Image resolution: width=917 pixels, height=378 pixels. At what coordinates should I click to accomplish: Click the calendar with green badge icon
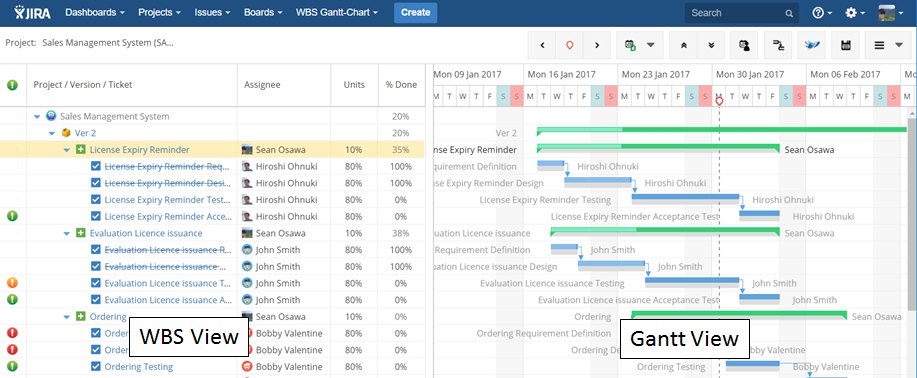pos(630,45)
